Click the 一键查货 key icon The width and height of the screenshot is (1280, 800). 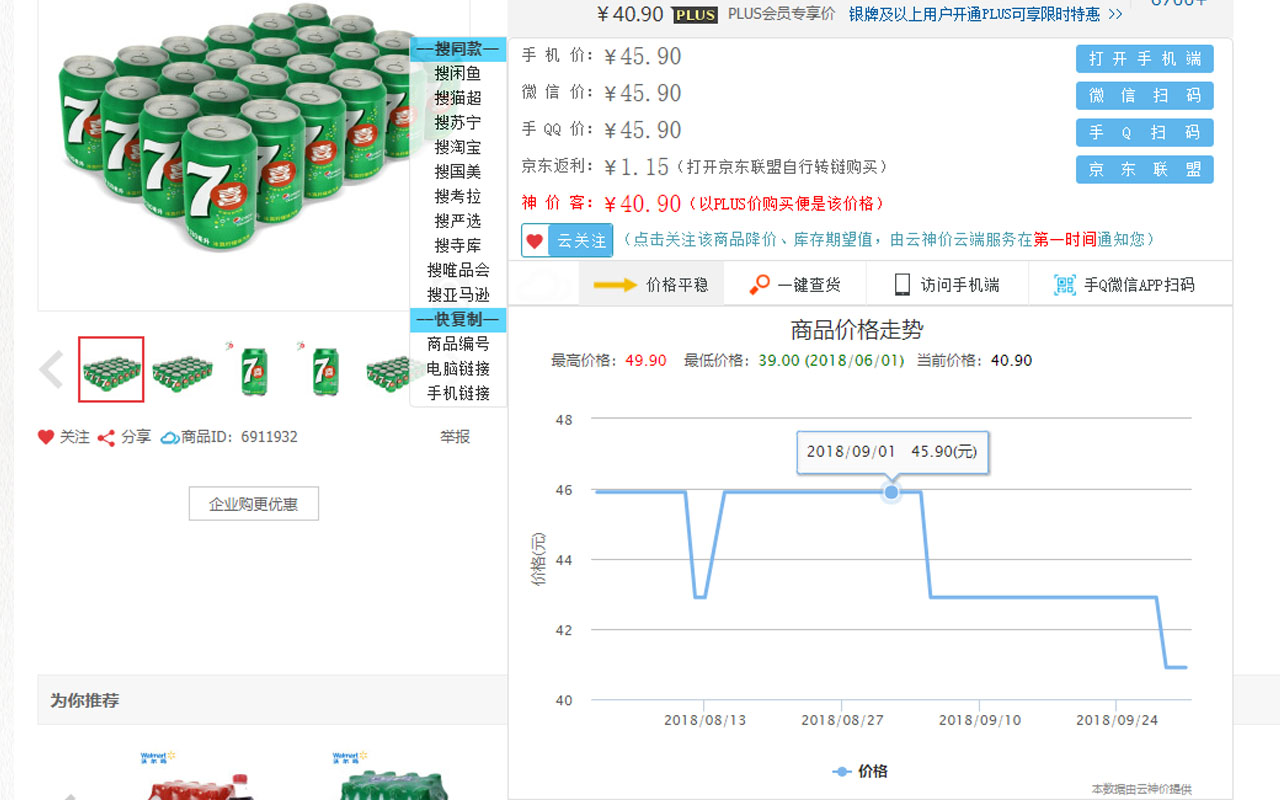click(x=760, y=283)
